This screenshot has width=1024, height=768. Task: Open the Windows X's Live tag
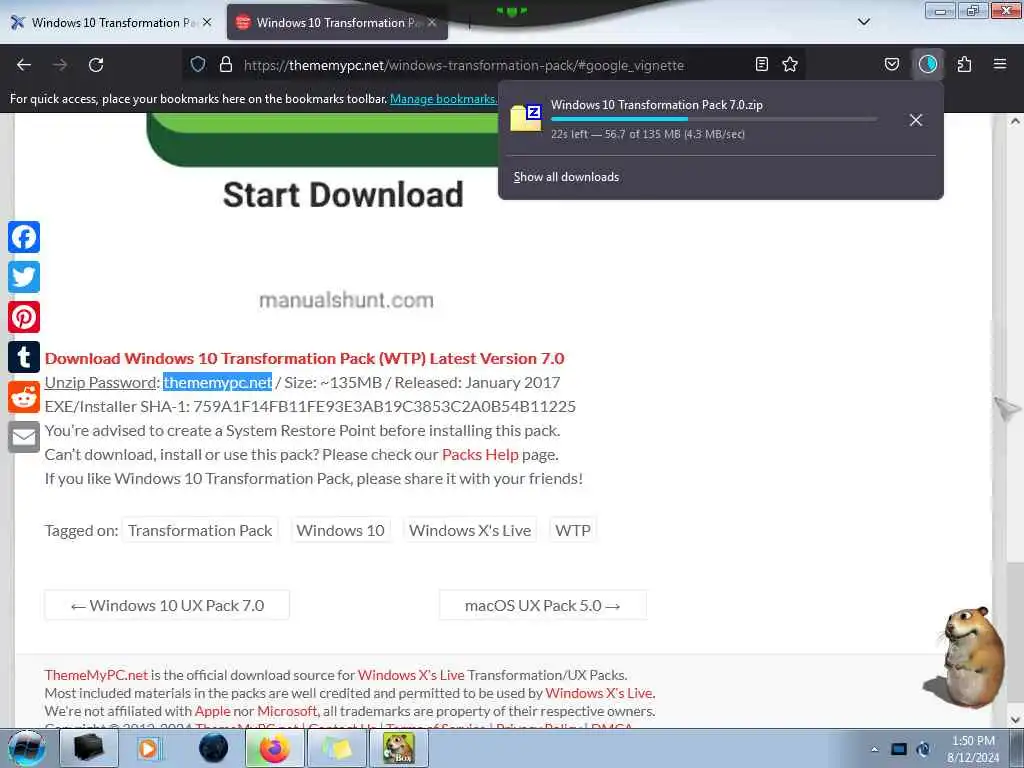470,530
